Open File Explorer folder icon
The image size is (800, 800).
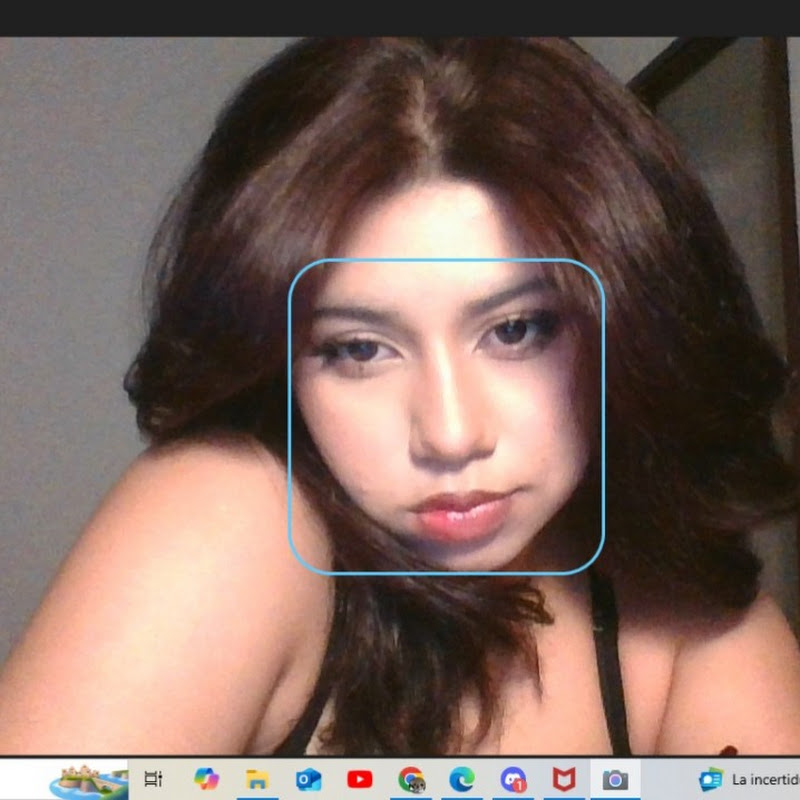pos(258,779)
